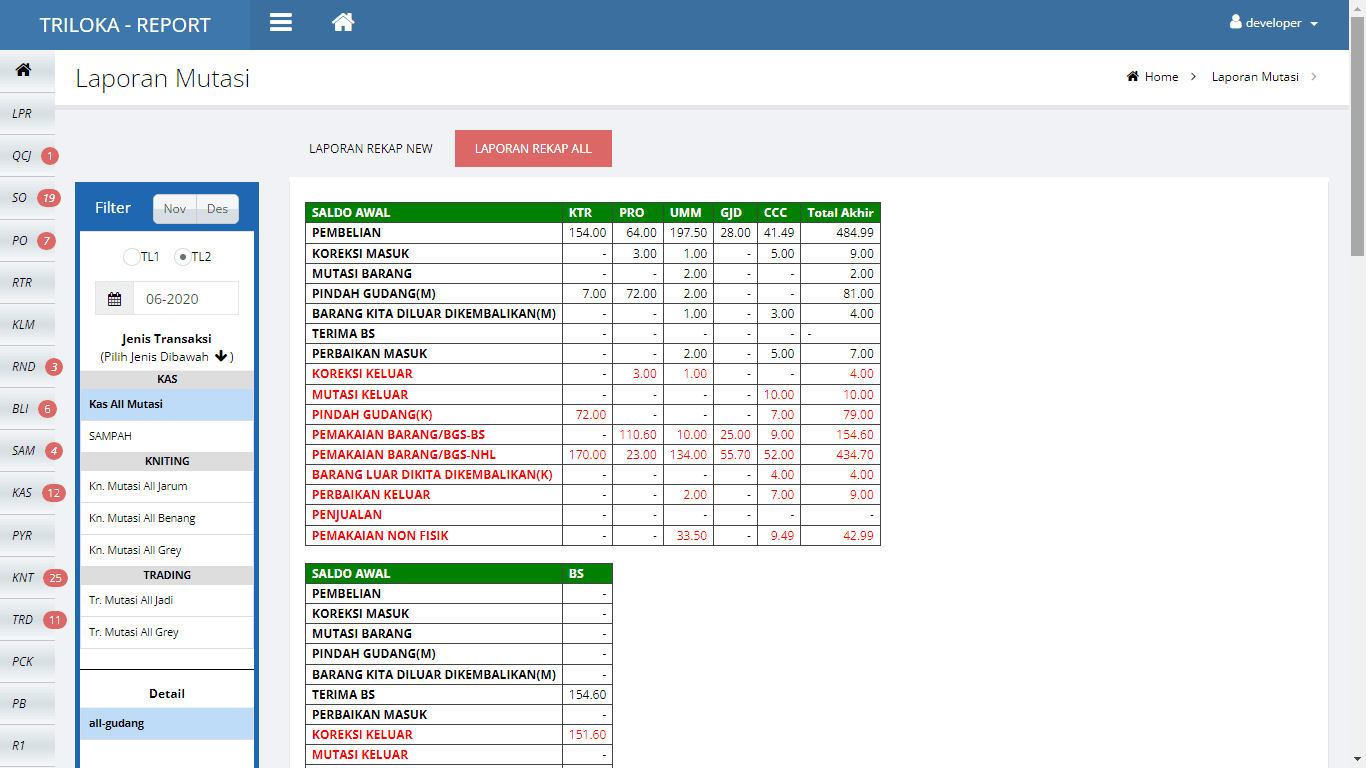Select SAMPAH transaction type
Screen dimensions: 1366x768
click(167, 436)
